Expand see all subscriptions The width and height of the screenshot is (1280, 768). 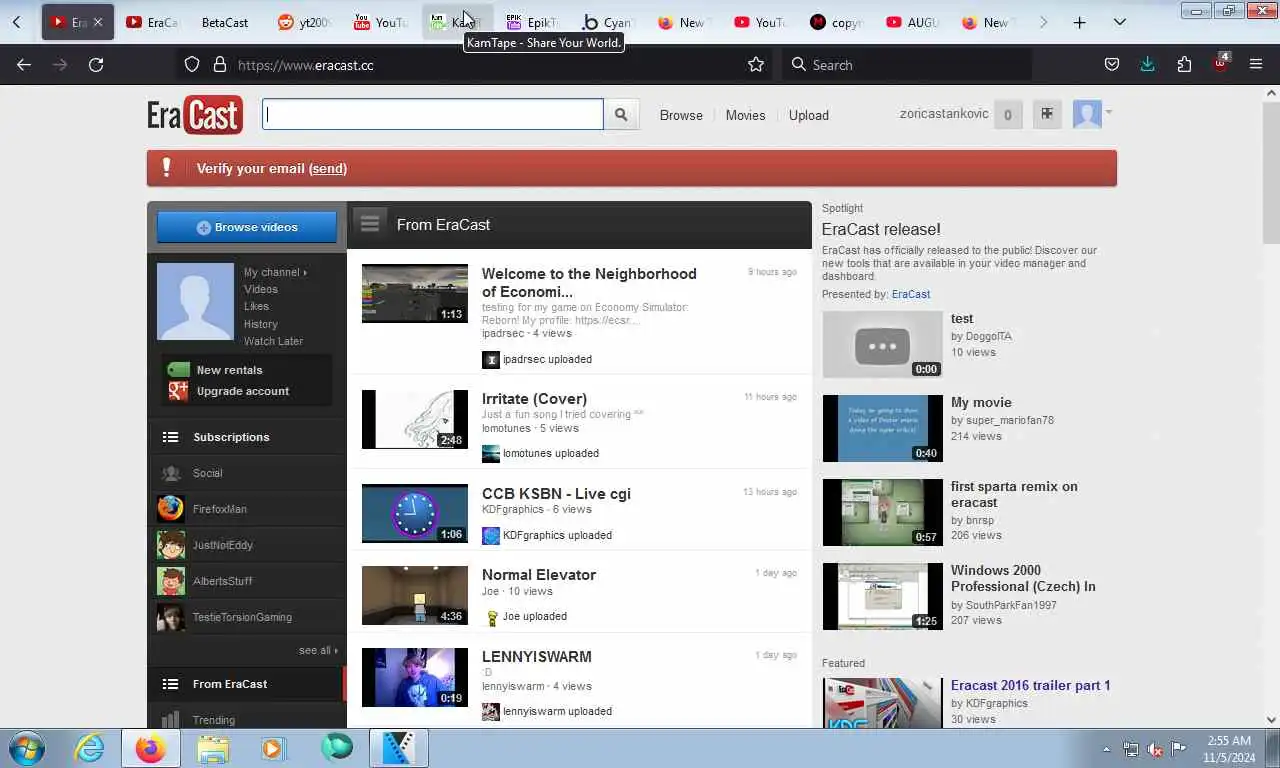pos(318,650)
